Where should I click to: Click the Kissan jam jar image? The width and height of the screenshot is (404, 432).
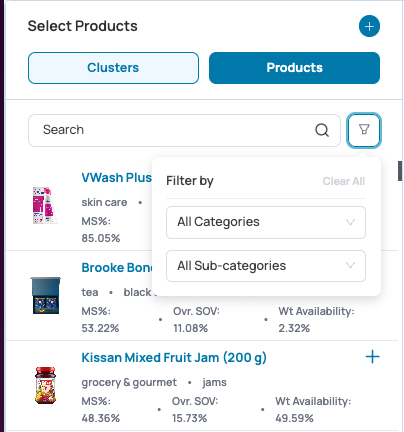tap(46, 385)
